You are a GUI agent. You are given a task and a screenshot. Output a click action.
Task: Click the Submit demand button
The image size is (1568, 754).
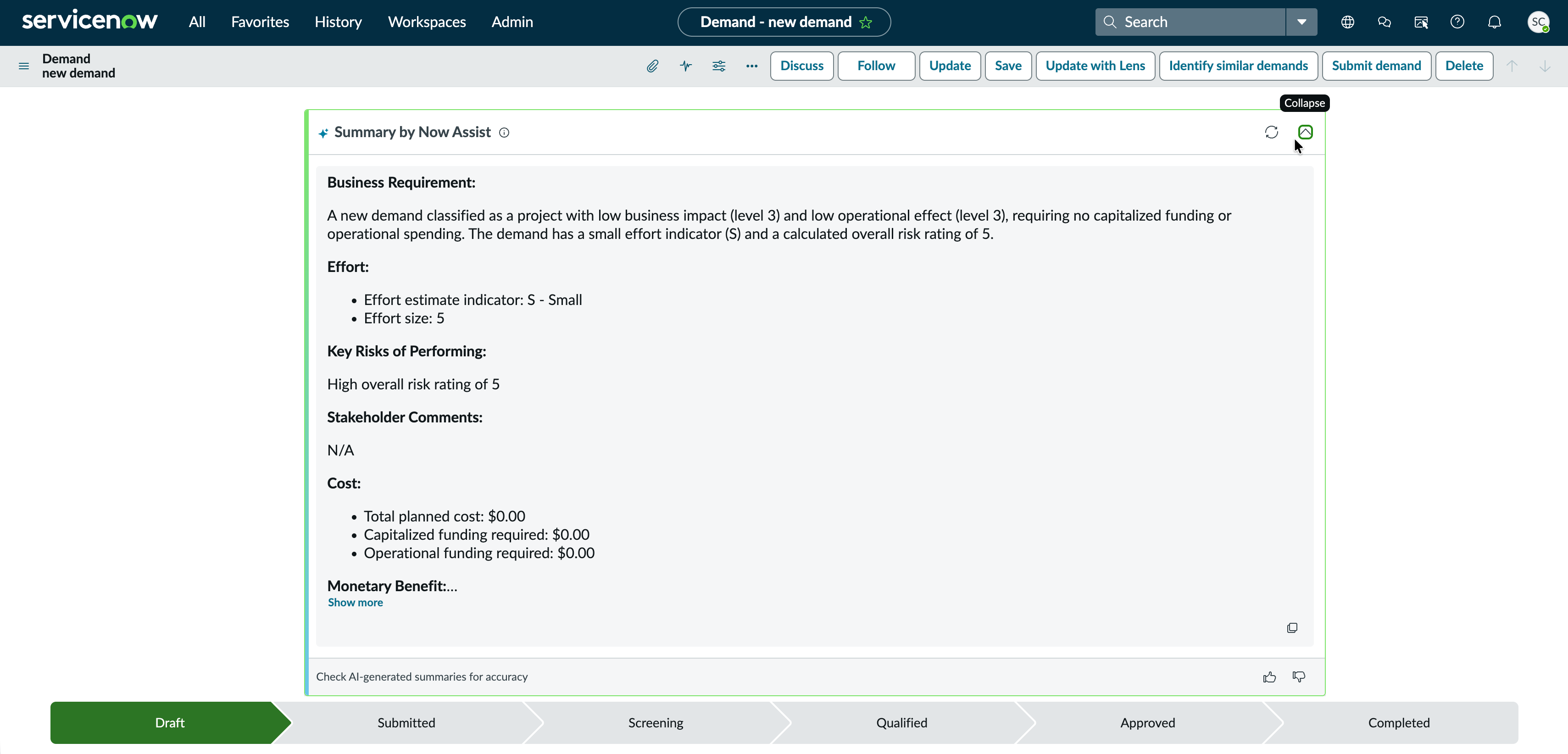click(1376, 66)
